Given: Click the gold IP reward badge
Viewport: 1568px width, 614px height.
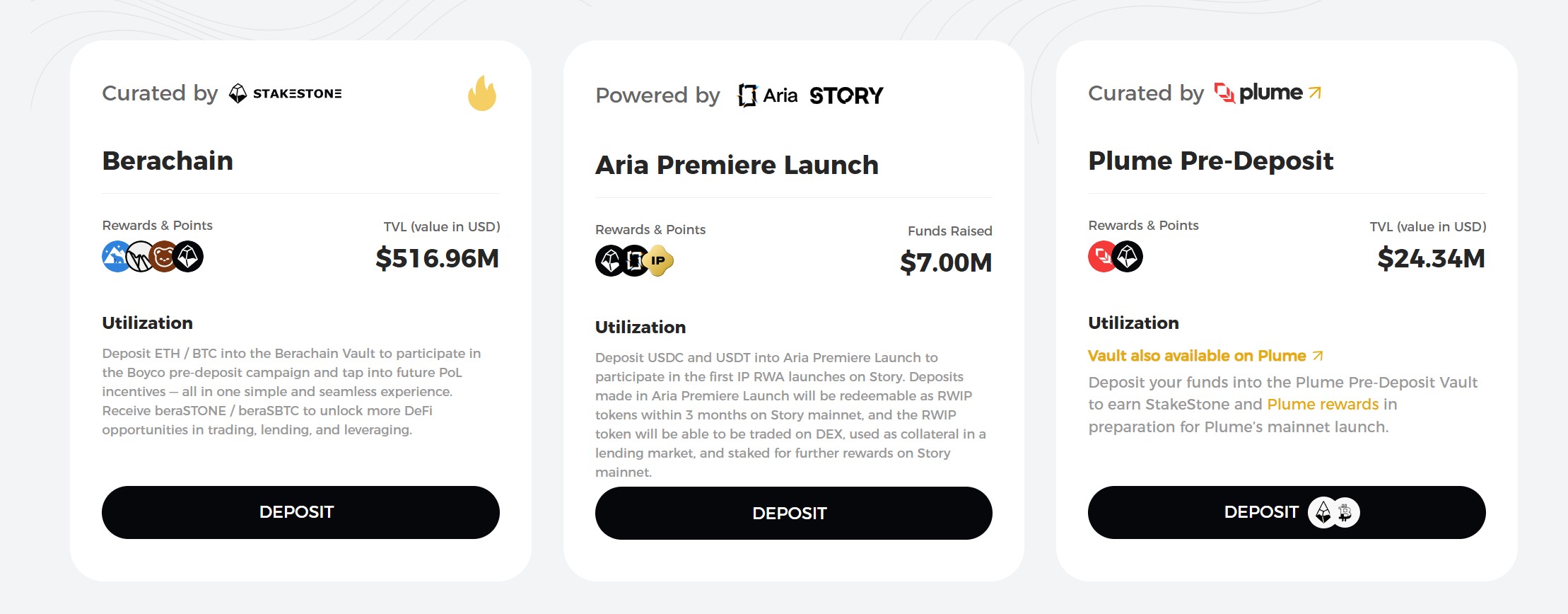Looking at the screenshot, I should [x=659, y=261].
